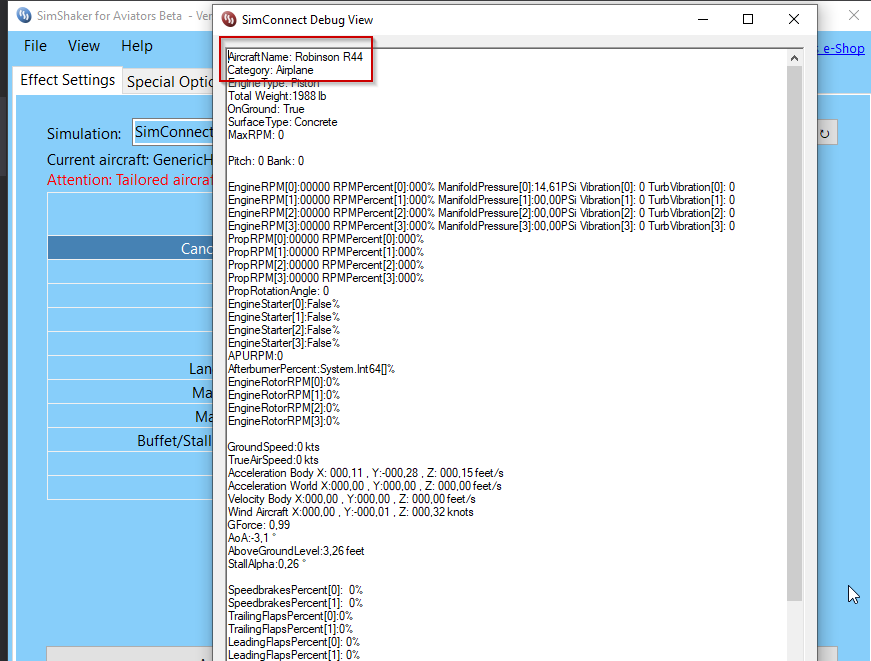This screenshot has width=871, height=661.
Task: Click the PropRotationAngle: 0 line
Action: (x=278, y=291)
